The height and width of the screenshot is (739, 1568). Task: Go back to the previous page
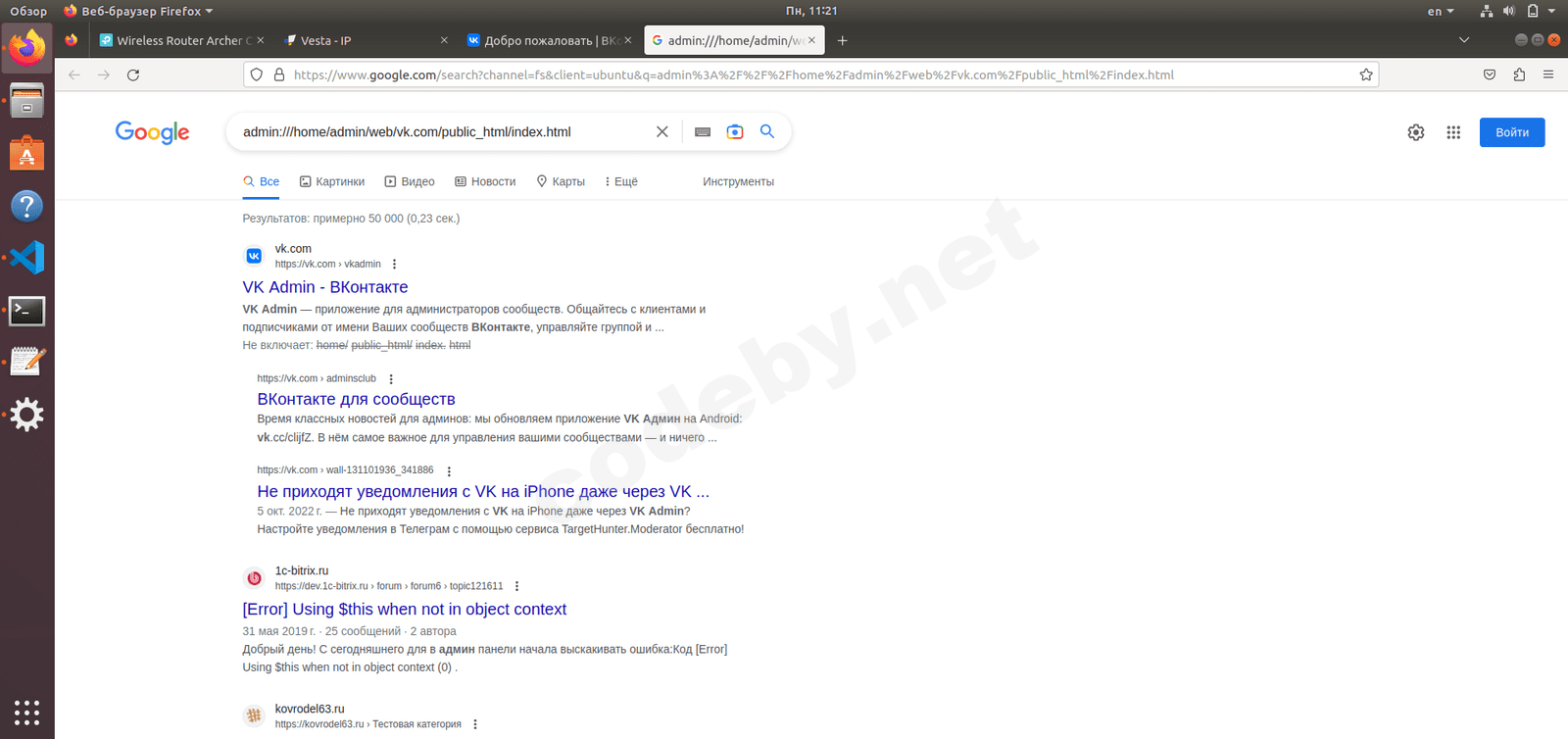74,74
